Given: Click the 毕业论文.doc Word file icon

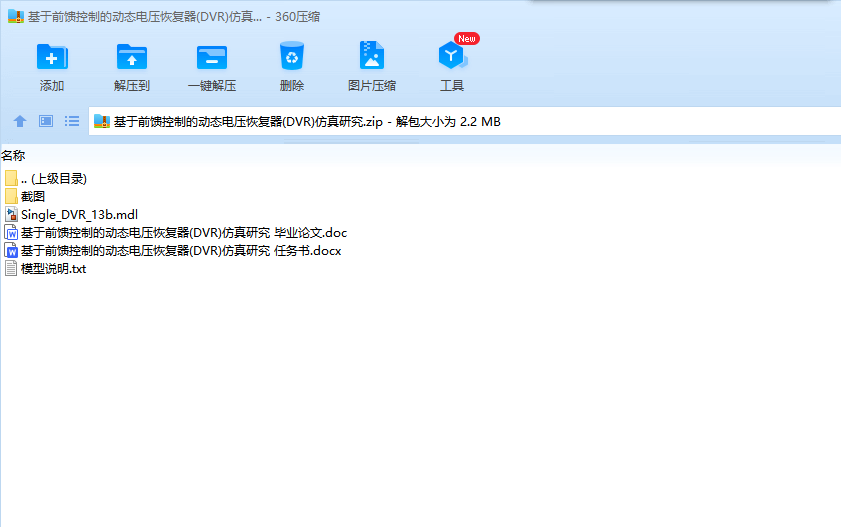Looking at the screenshot, I should click(11, 233).
